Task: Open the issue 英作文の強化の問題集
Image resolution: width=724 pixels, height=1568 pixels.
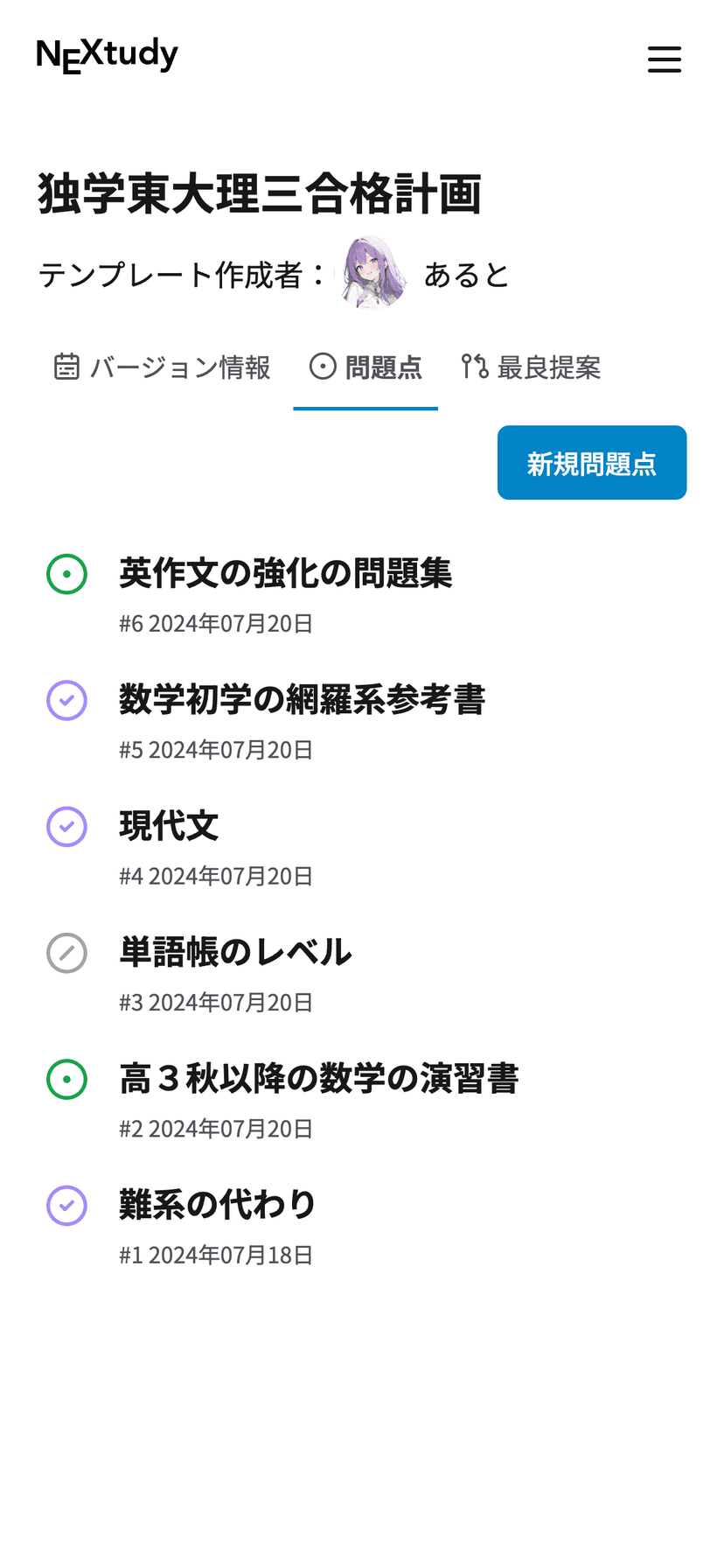Action: point(286,574)
